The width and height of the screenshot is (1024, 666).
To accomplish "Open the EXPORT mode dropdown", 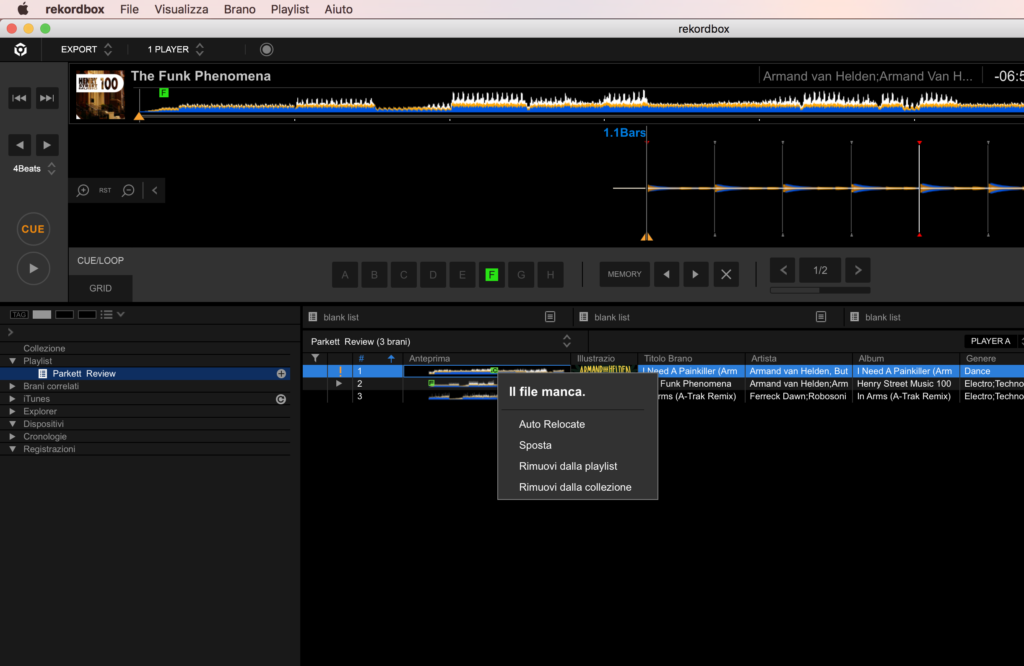I will click(x=87, y=49).
